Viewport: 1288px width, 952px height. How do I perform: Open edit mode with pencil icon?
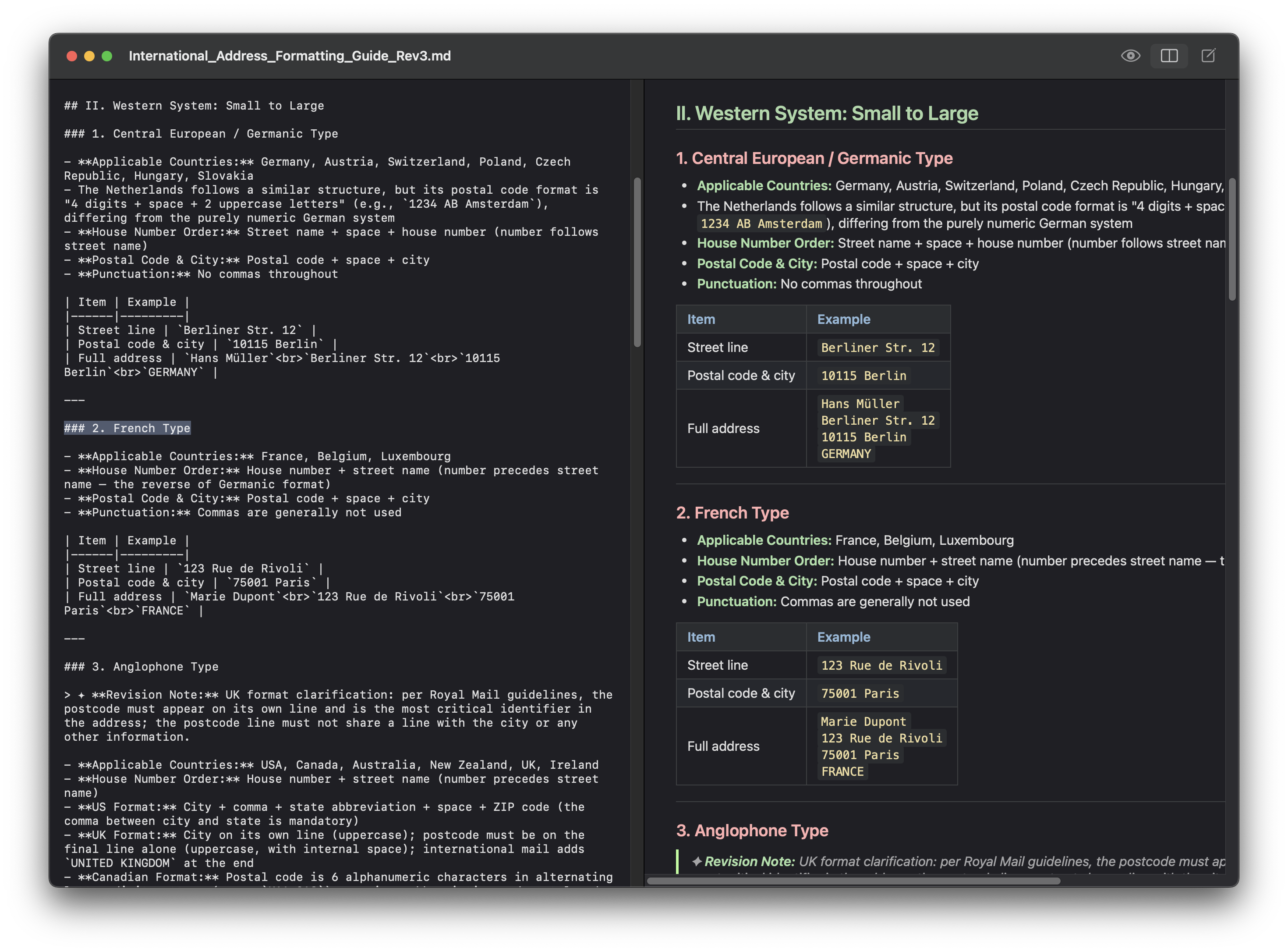coord(1208,56)
